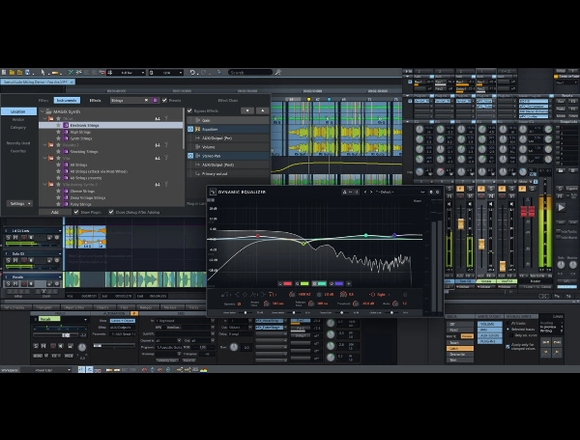Click the magnifier icon beside the search box
Image resolution: width=580 pixels, height=440 pixels.
coord(278,72)
